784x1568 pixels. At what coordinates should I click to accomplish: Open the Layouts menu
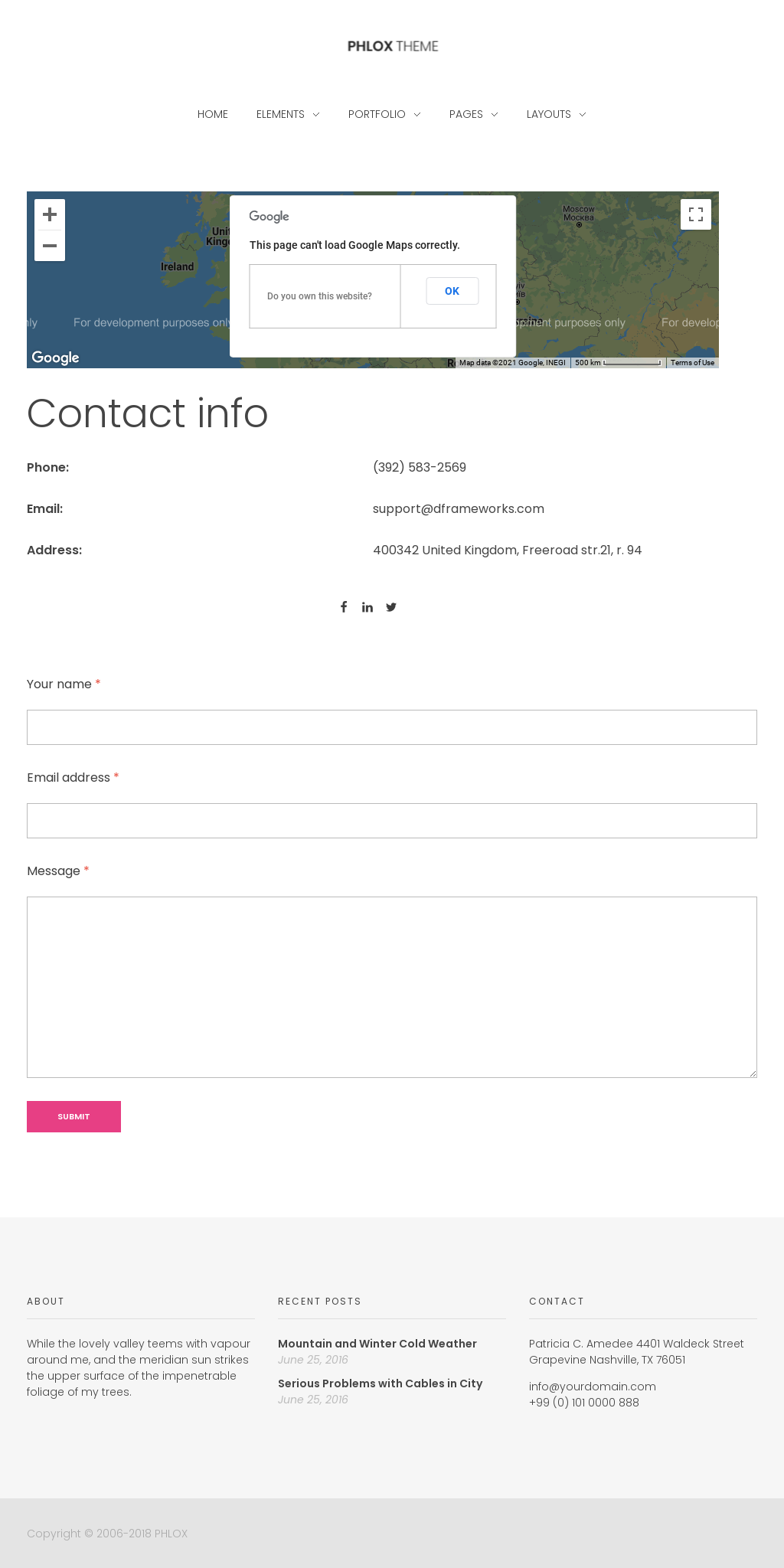[x=556, y=114]
